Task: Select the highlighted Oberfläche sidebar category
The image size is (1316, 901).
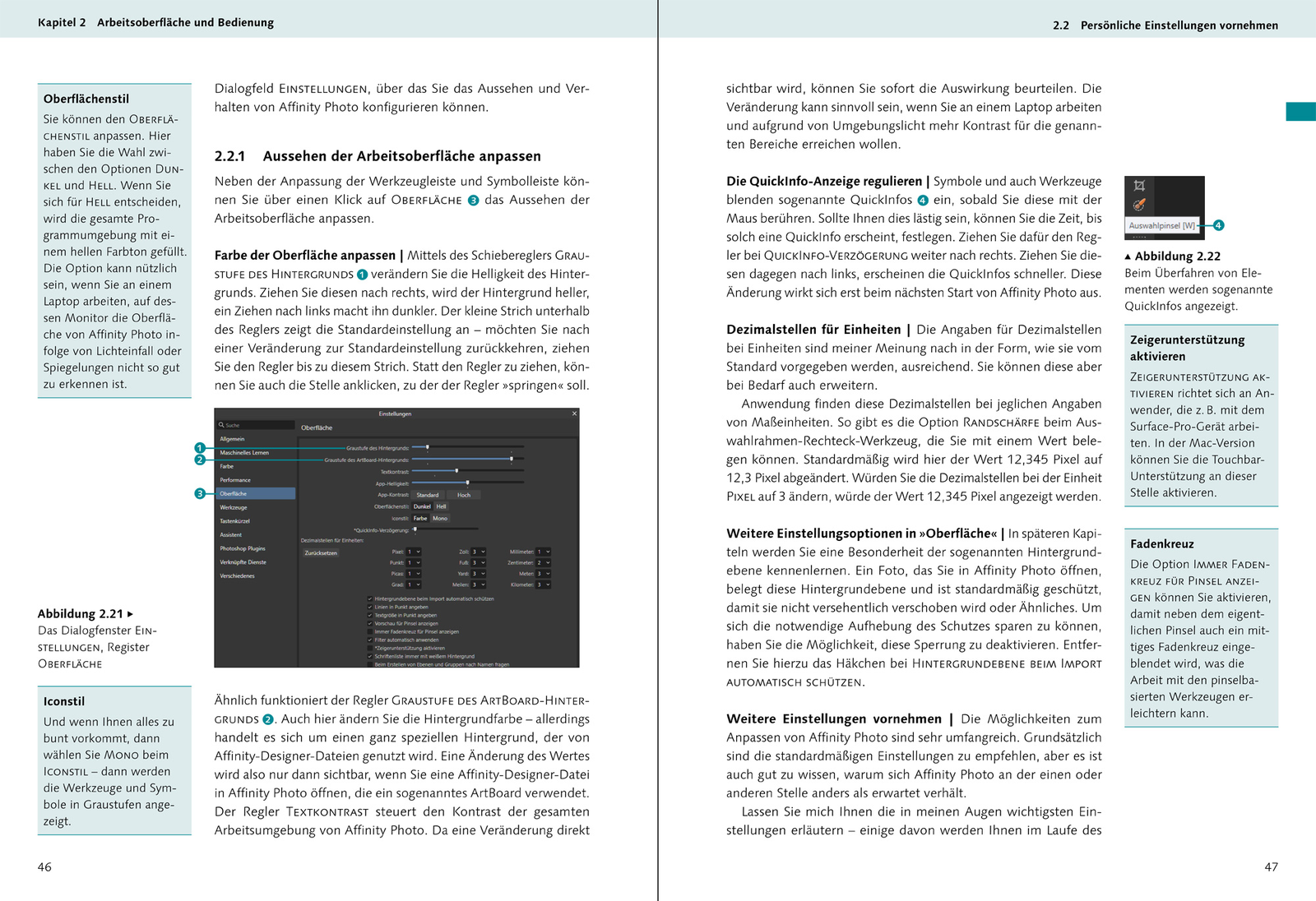Action: [256, 493]
